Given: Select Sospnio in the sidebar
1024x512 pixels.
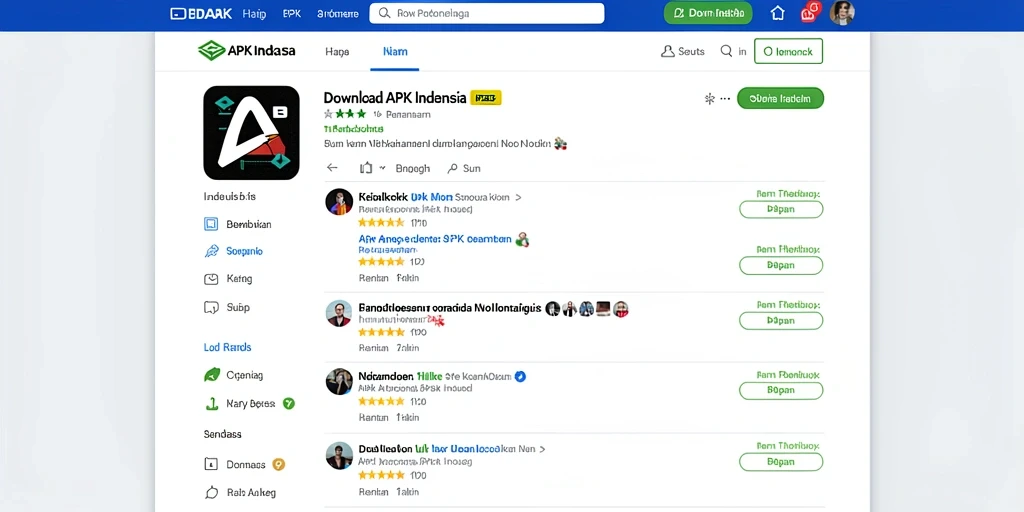Looking at the screenshot, I should (x=234, y=251).
